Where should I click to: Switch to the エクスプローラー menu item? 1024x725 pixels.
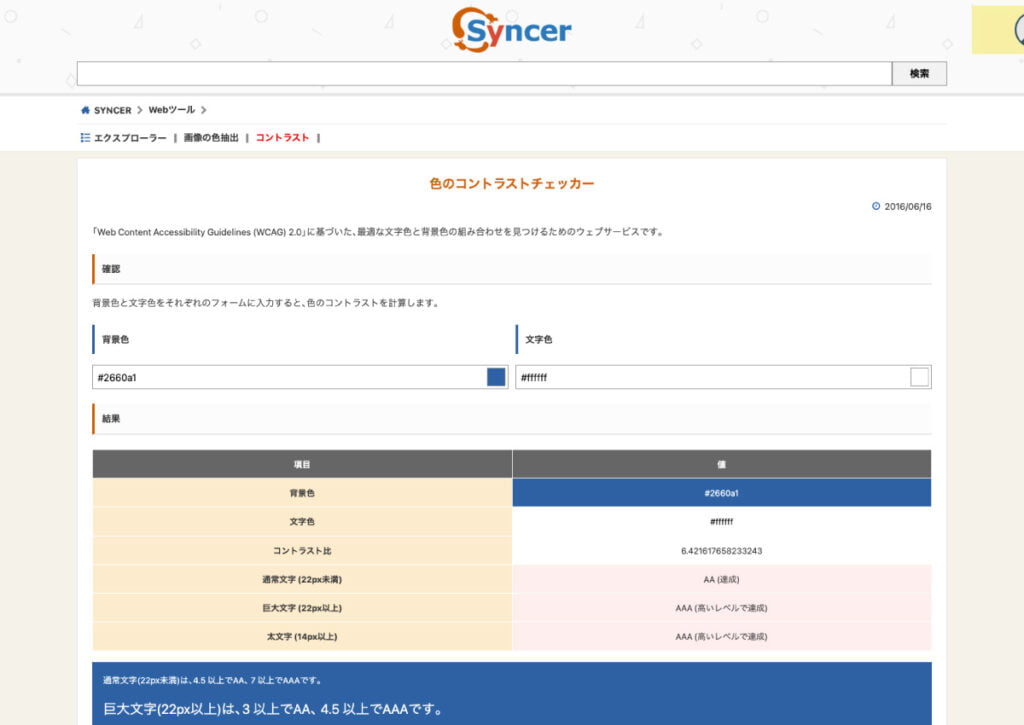(130, 137)
